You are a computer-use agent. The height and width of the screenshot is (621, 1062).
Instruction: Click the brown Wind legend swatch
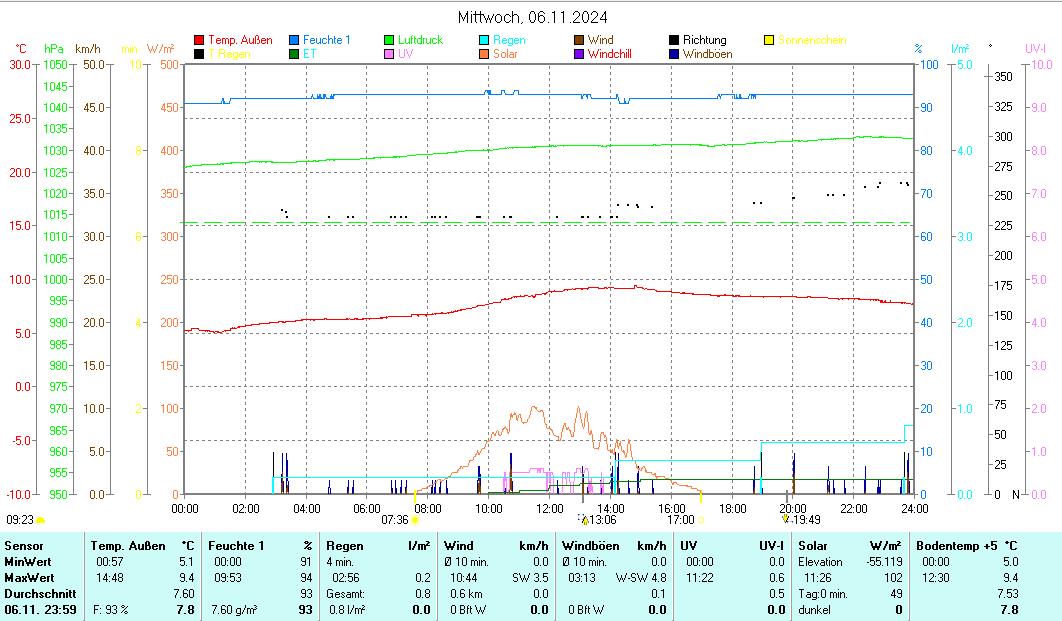578,41
